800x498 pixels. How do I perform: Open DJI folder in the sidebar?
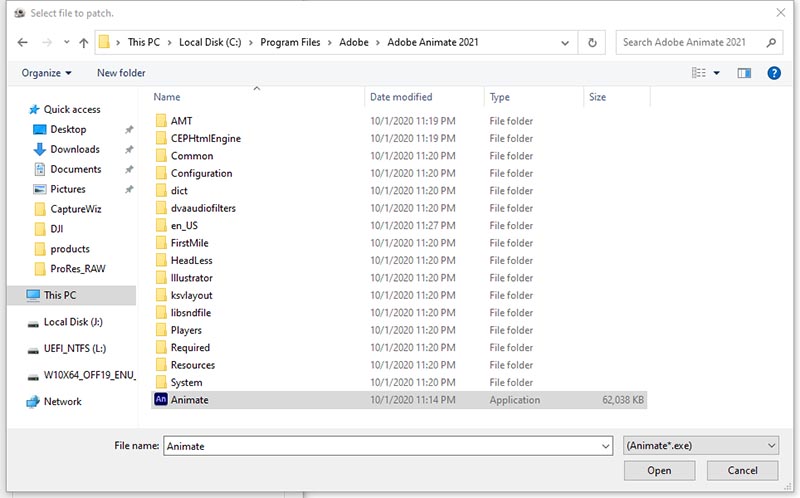point(56,229)
